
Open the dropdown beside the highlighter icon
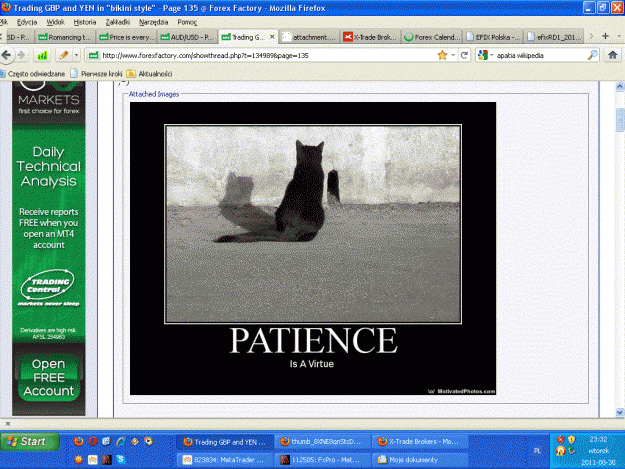(76, 55)
